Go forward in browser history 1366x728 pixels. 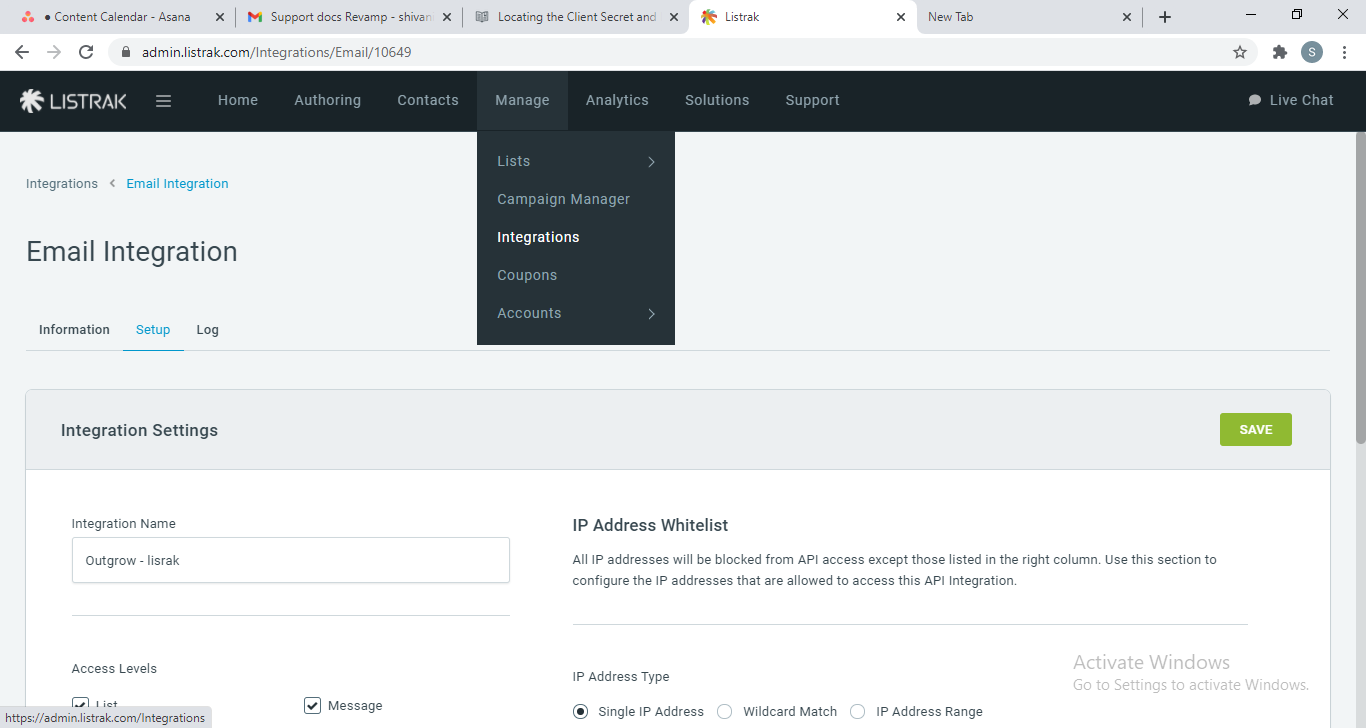tap(54, 52)
